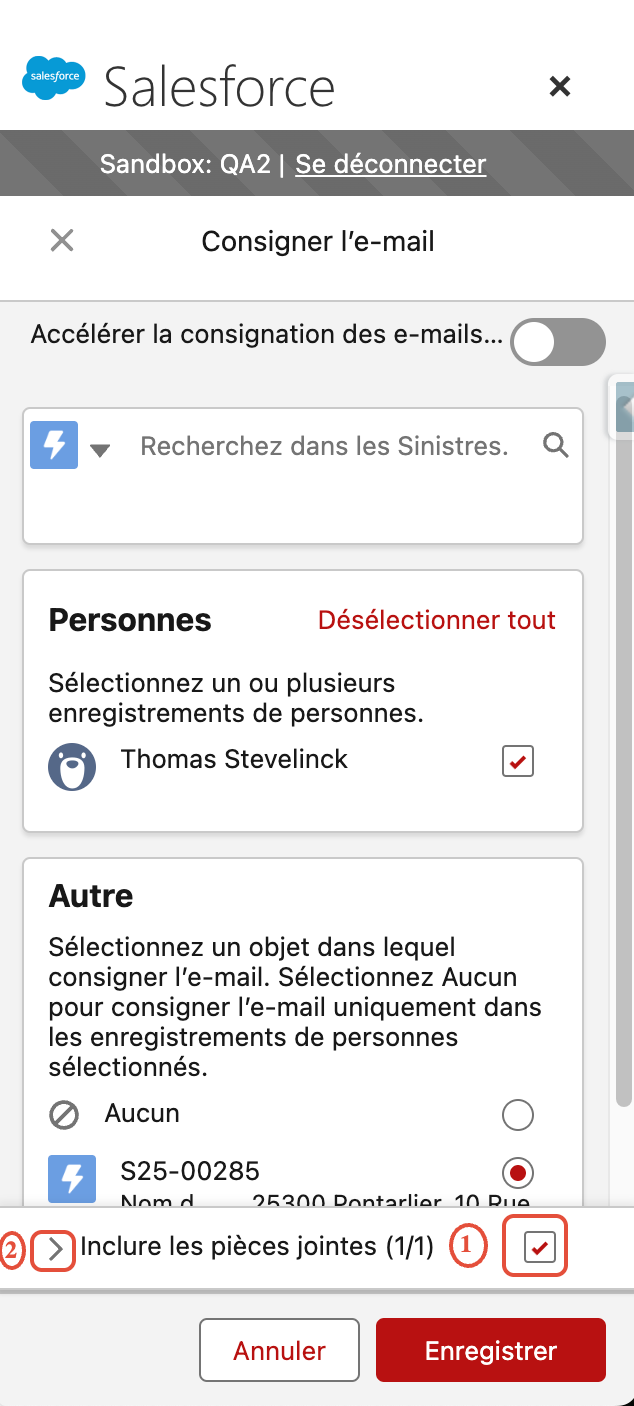Click the S25-00285 record lightning icon
Screen dimensions: 634x1406
pos(72,1179)
